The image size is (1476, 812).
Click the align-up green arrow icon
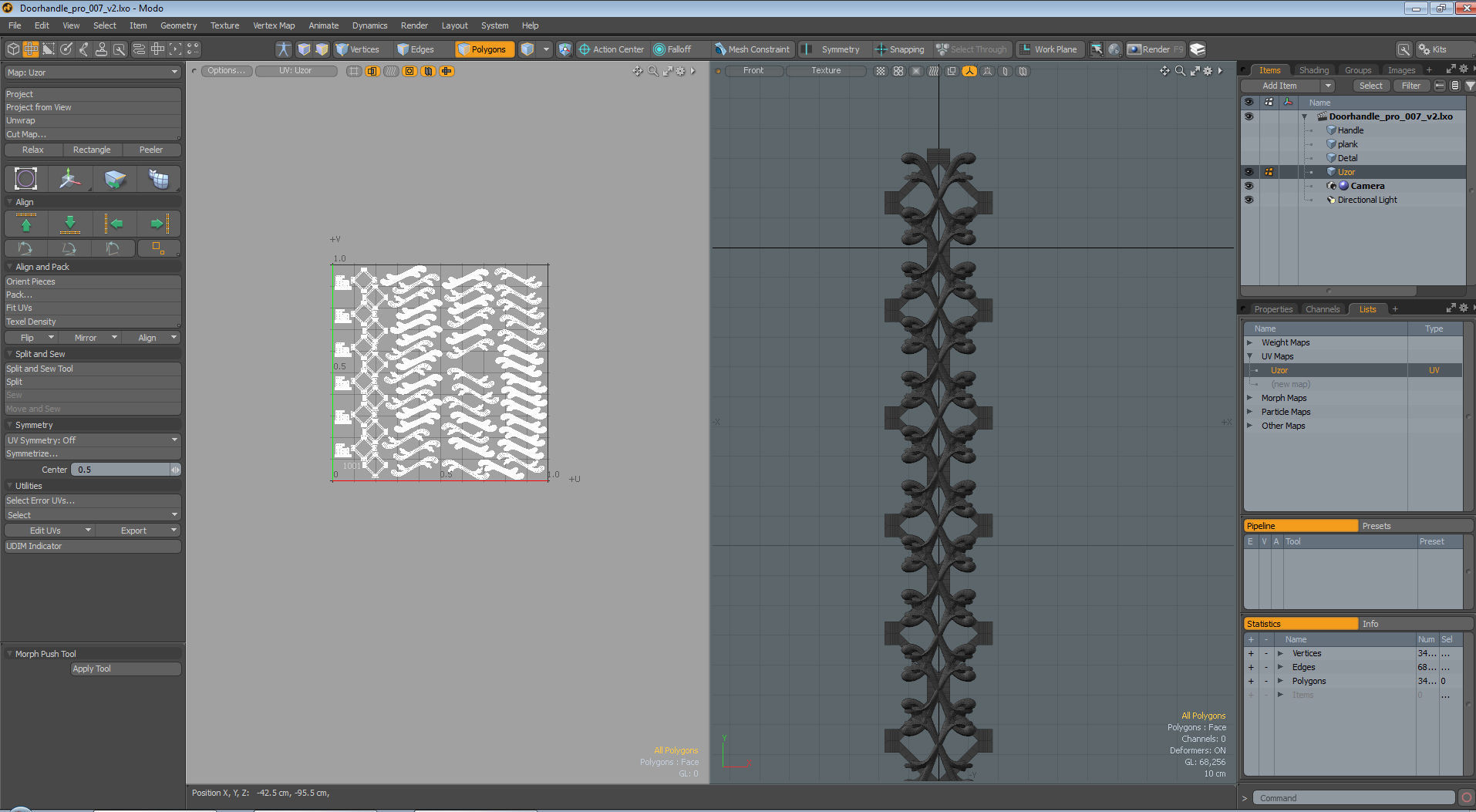(26, 224)
